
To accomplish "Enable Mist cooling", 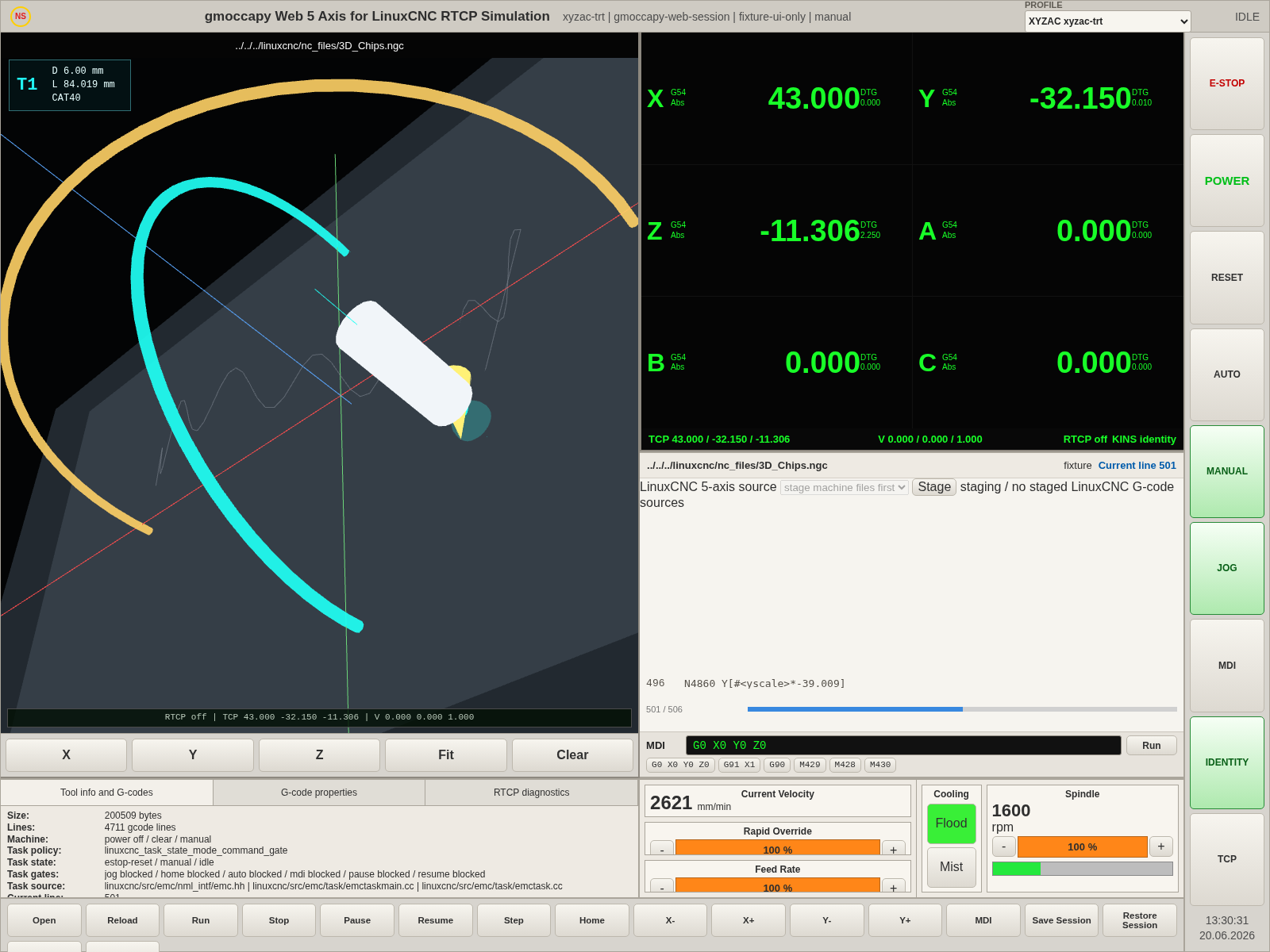I will (x=951, y=867).
